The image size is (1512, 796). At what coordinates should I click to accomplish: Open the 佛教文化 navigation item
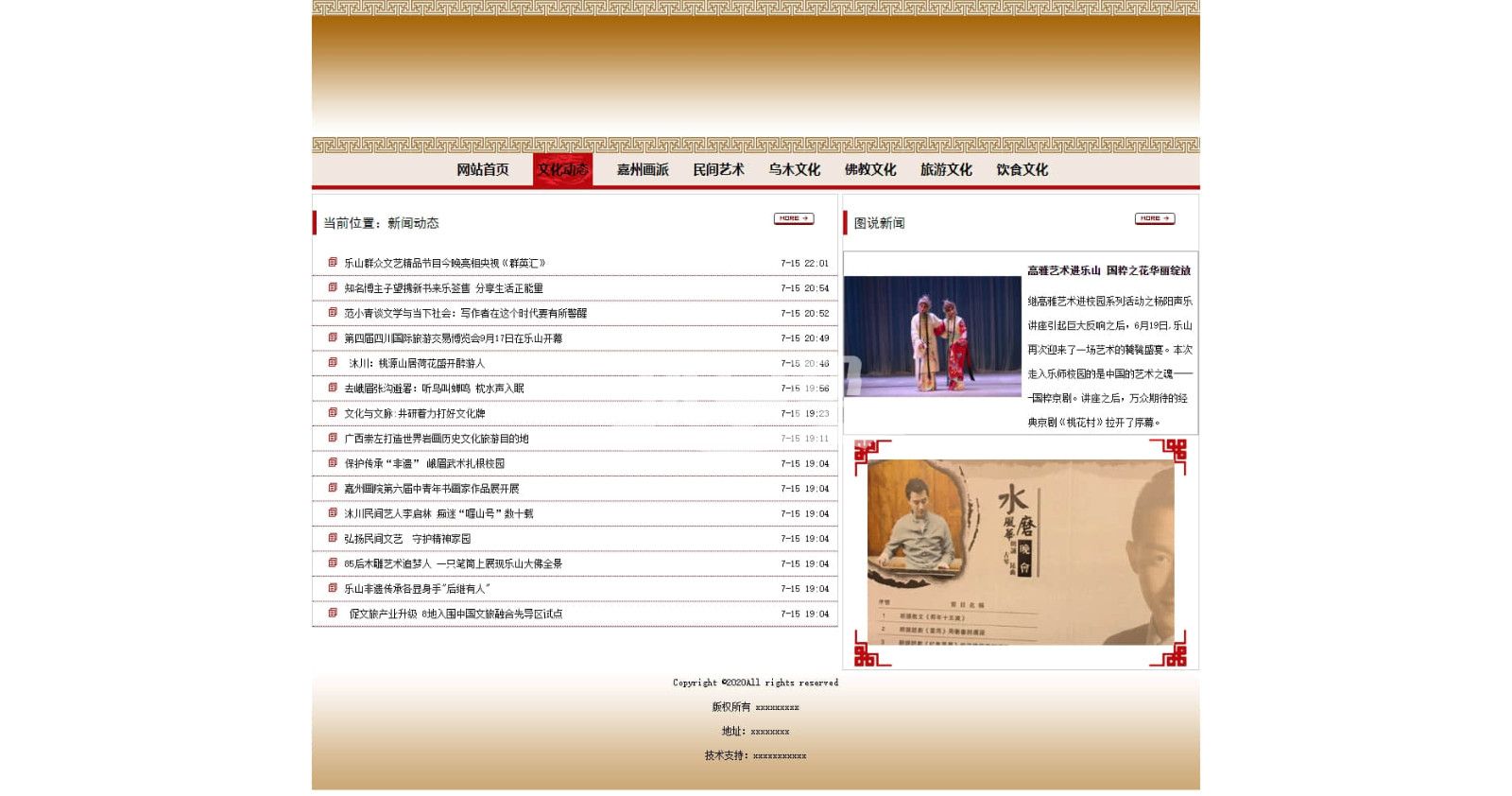pyautogui.click(x=870, y=170)
